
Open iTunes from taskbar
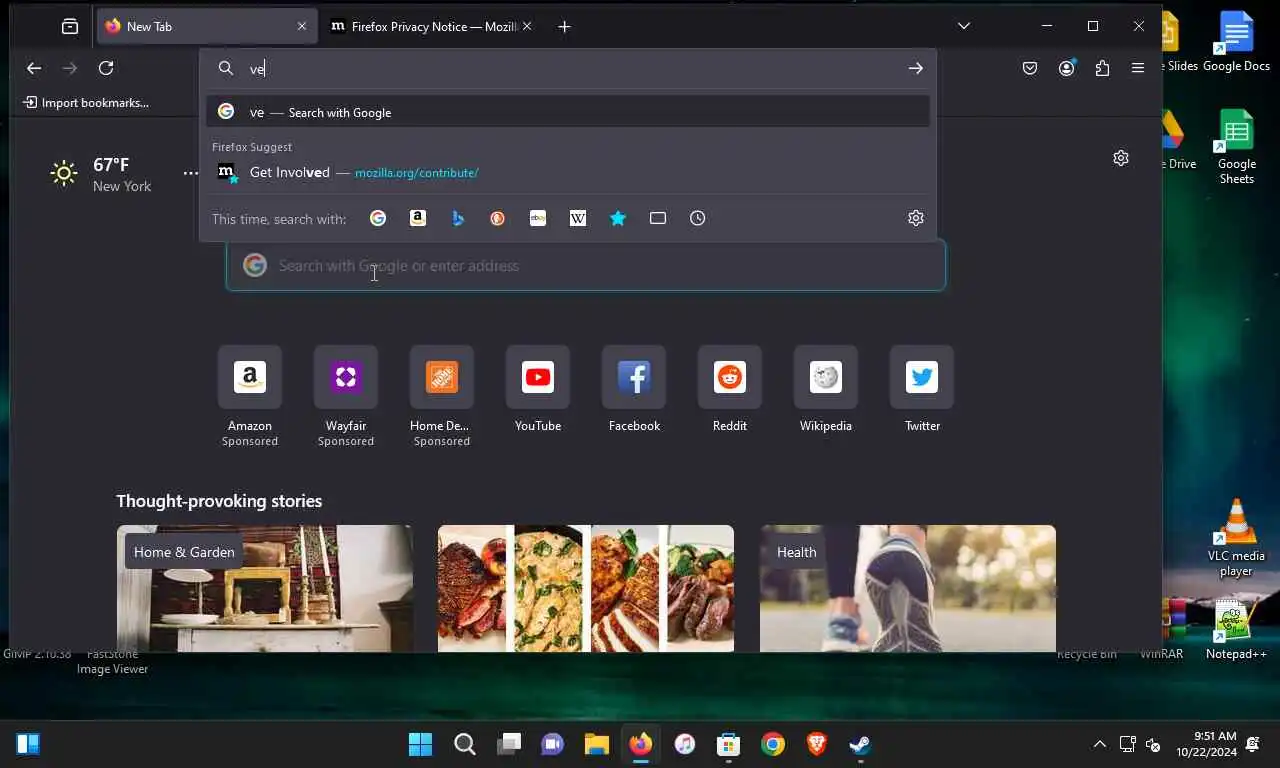pos(684,744)
